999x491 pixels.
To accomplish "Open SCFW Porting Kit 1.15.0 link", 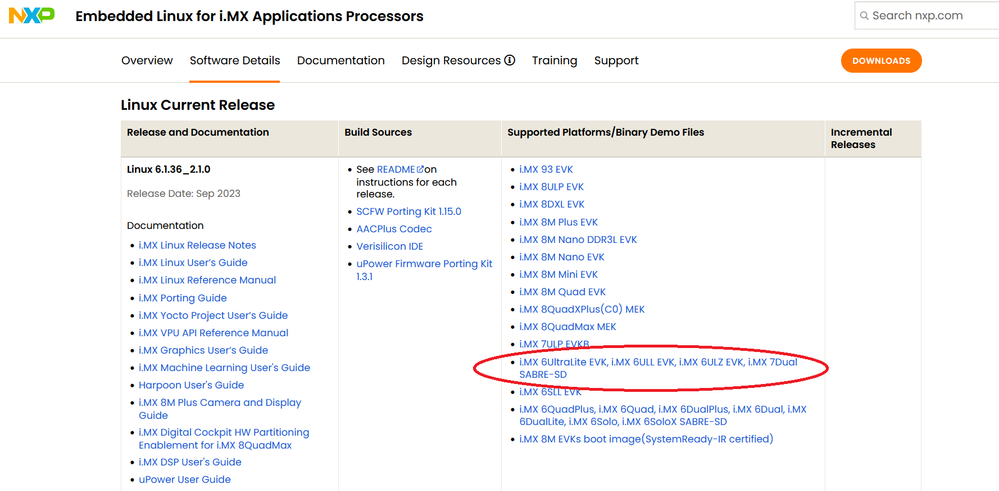I will pyautogui.click(x=409, y=212).
